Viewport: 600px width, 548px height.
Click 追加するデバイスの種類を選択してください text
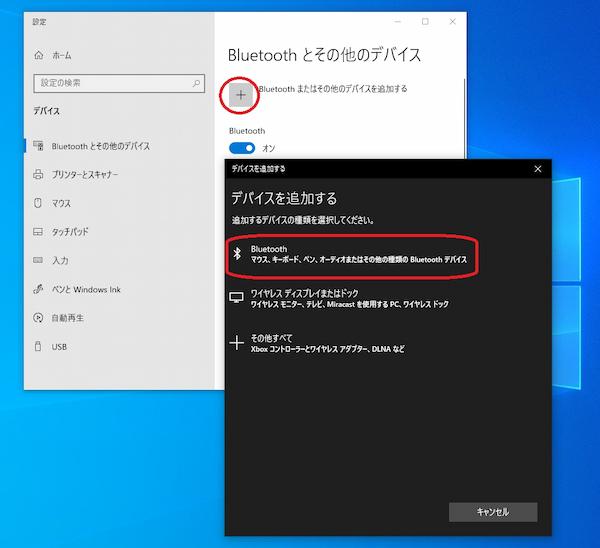pyautogui.click(x=303, y=220)
